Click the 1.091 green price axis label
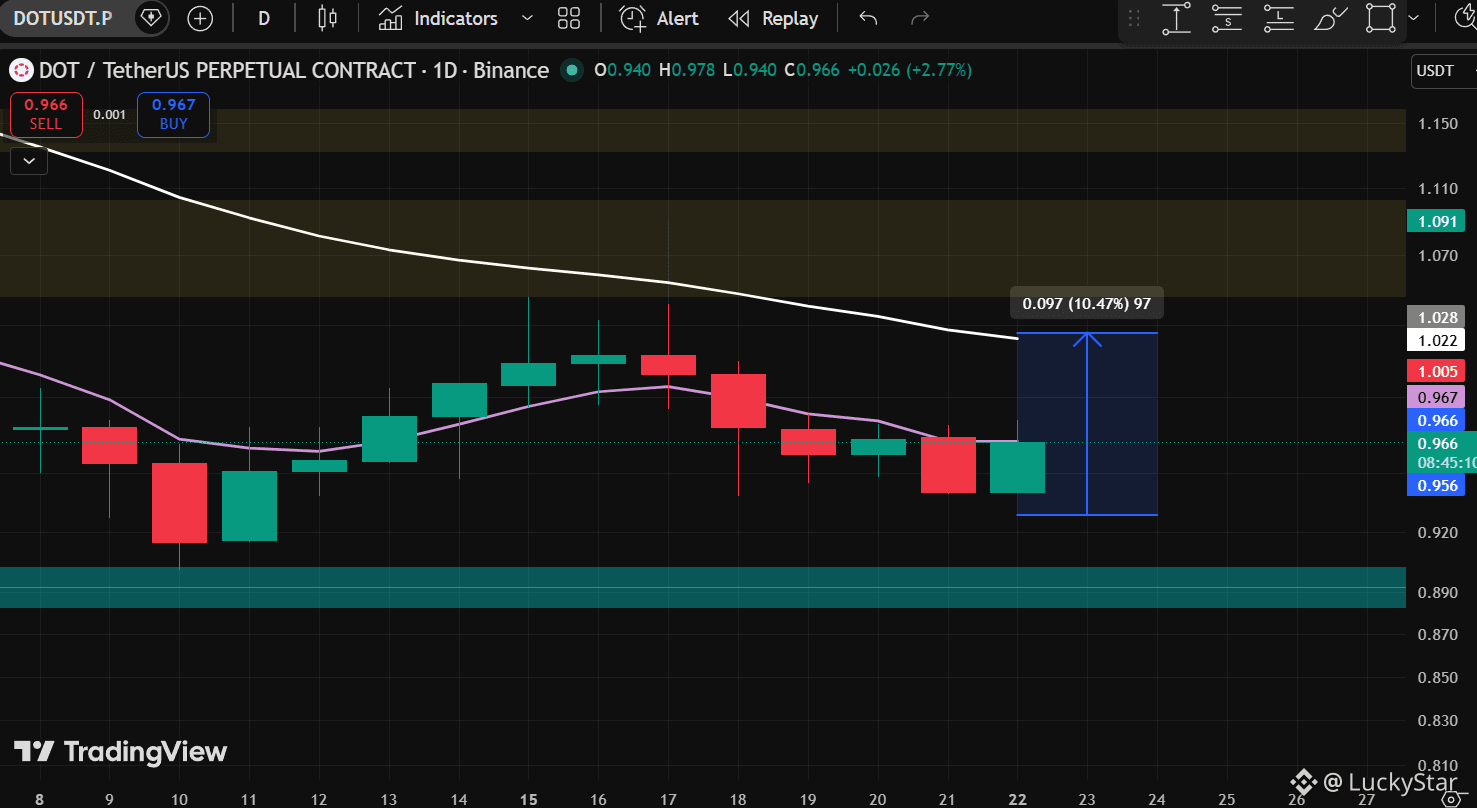The image size is (1477, 808). 1435,221
